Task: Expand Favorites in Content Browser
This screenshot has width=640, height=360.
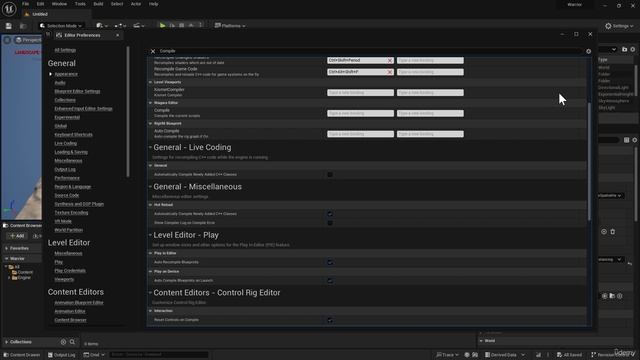Action: 7,248
